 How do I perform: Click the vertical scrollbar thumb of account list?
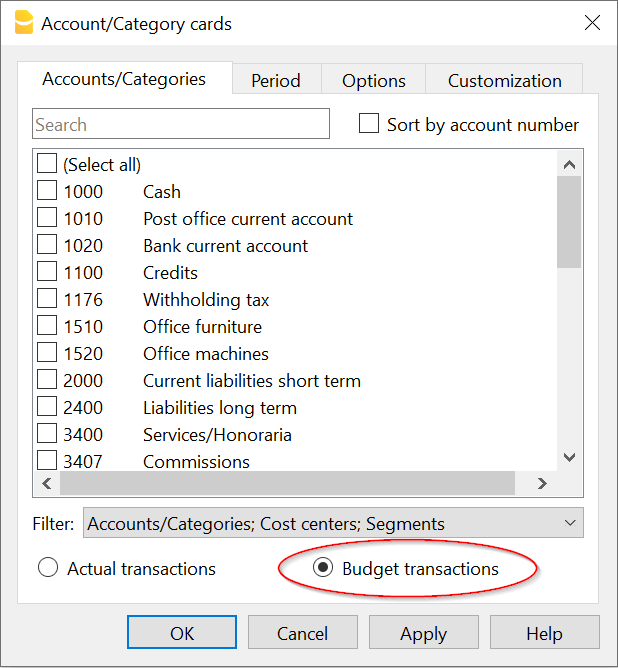[569, 222]
